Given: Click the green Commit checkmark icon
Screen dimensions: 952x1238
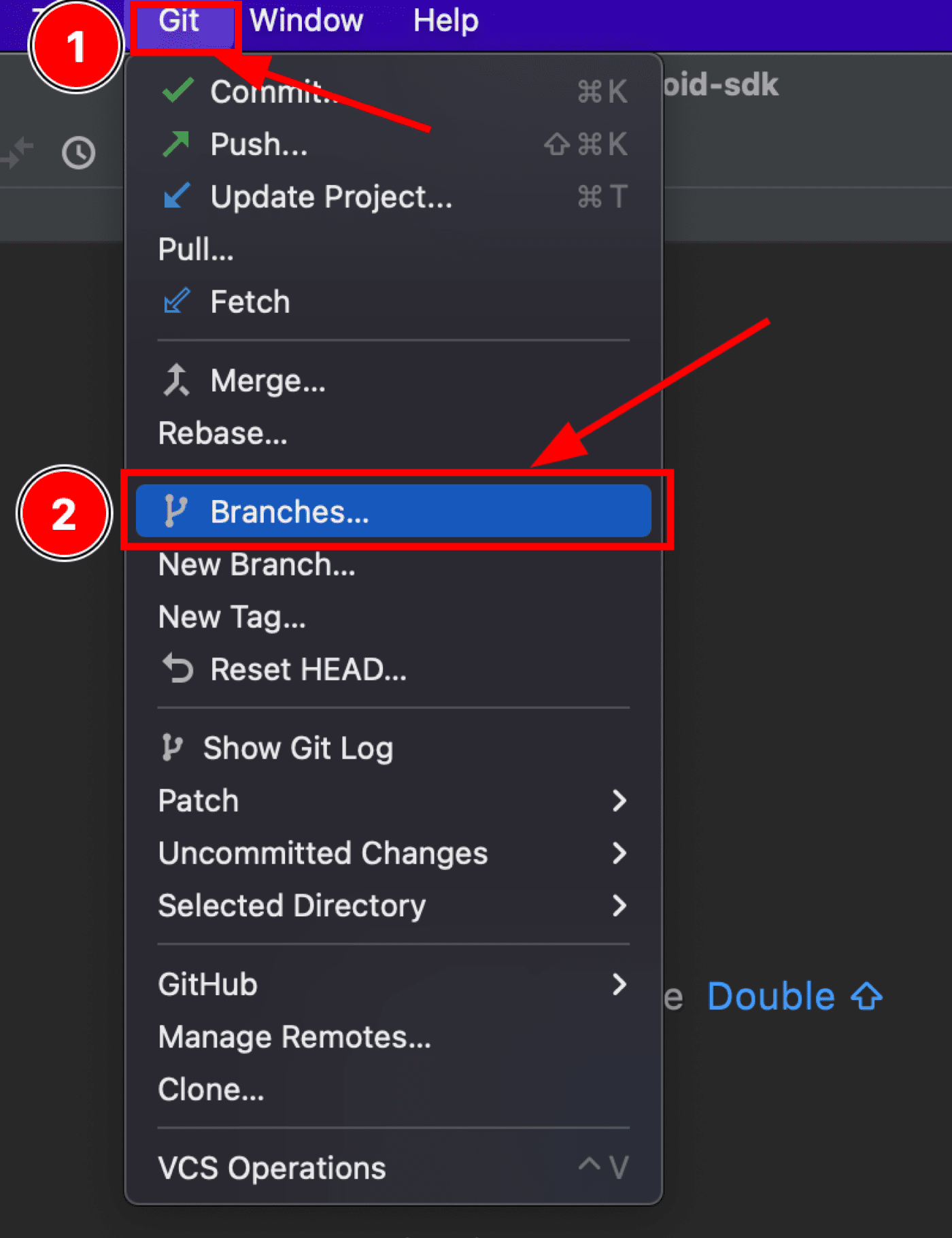Looking at the screenshot, I should click(x=177, y=90).
